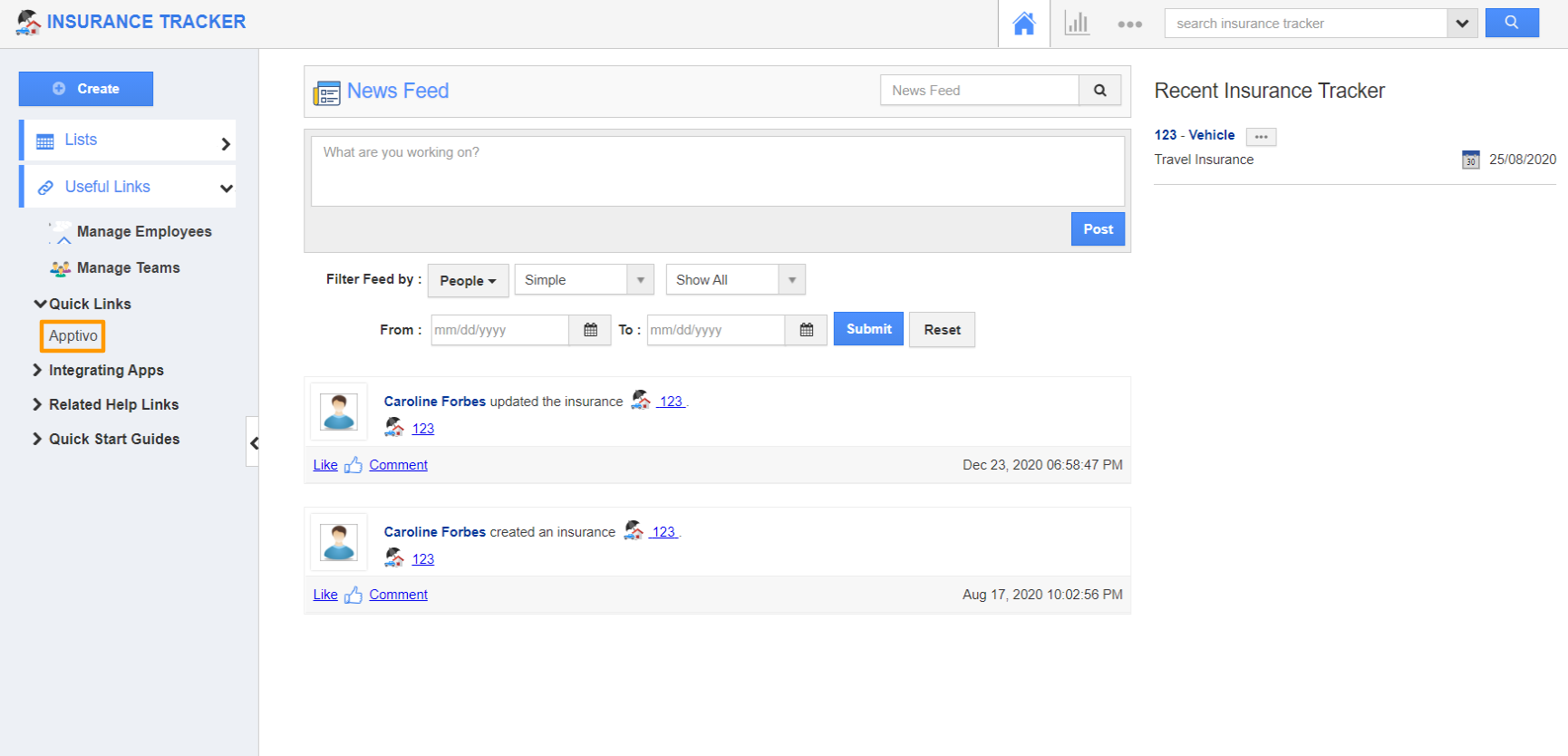
Task: Open the Lists menu
Action: [128, 141]
